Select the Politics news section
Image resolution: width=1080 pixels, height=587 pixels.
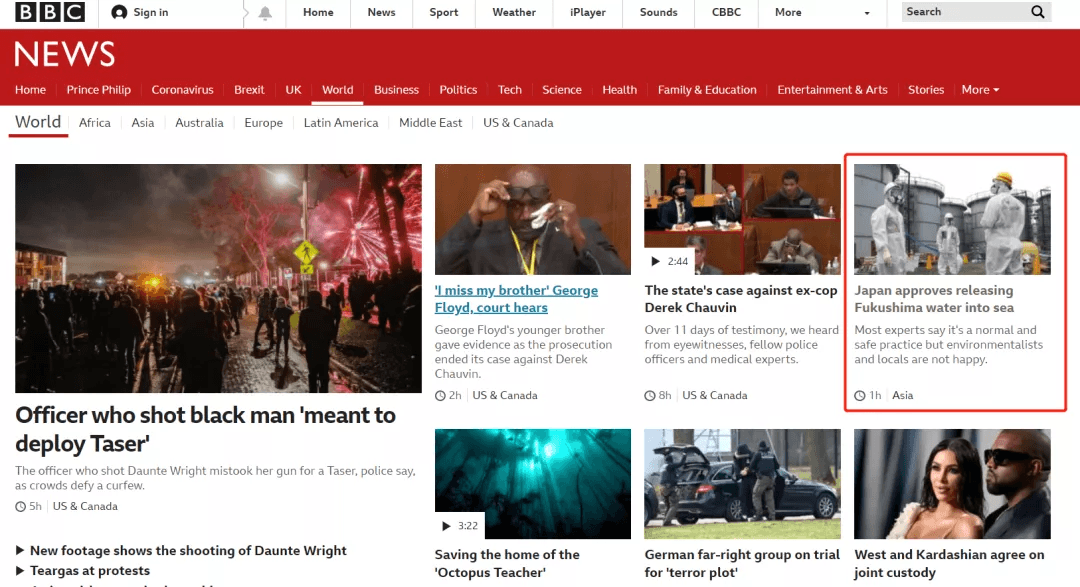tap(458, 90)
